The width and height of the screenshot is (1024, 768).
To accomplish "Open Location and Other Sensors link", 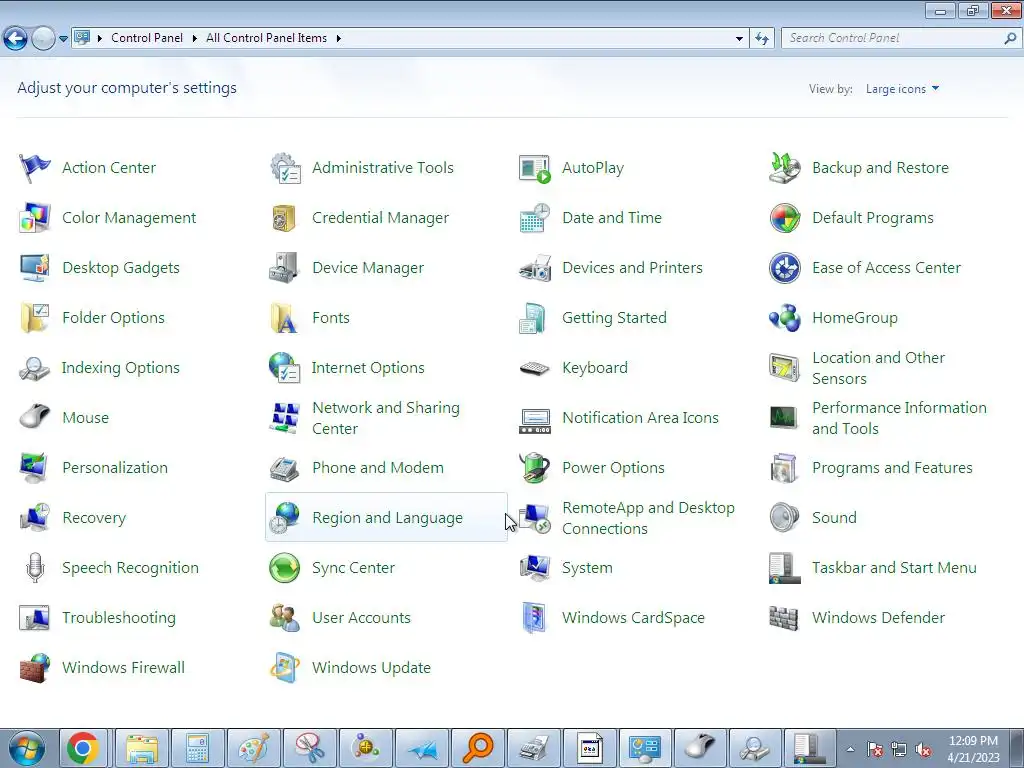I will tap(878, 368).
